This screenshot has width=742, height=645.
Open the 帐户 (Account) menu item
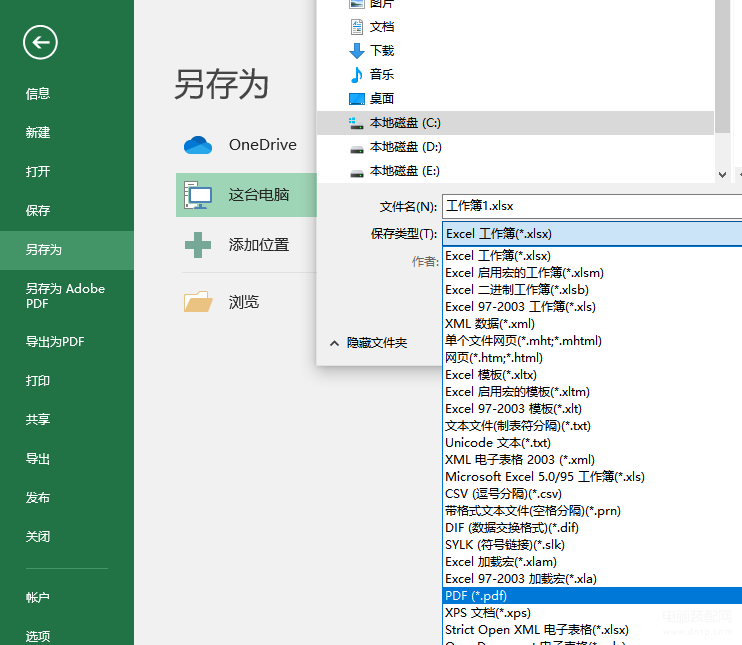coord(38,598)
